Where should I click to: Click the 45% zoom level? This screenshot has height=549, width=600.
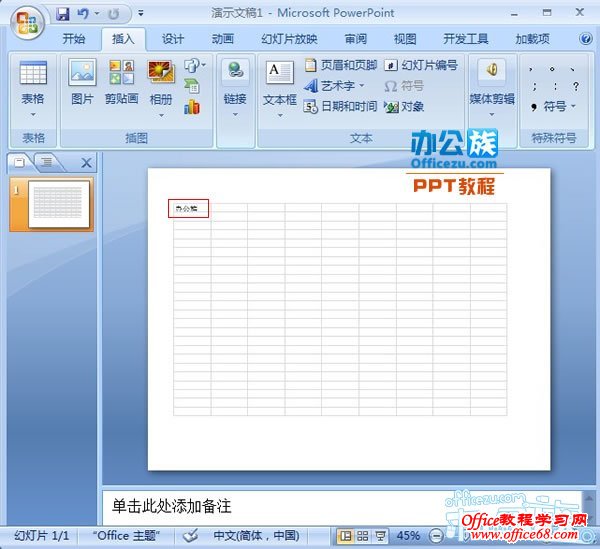point(408,536)
